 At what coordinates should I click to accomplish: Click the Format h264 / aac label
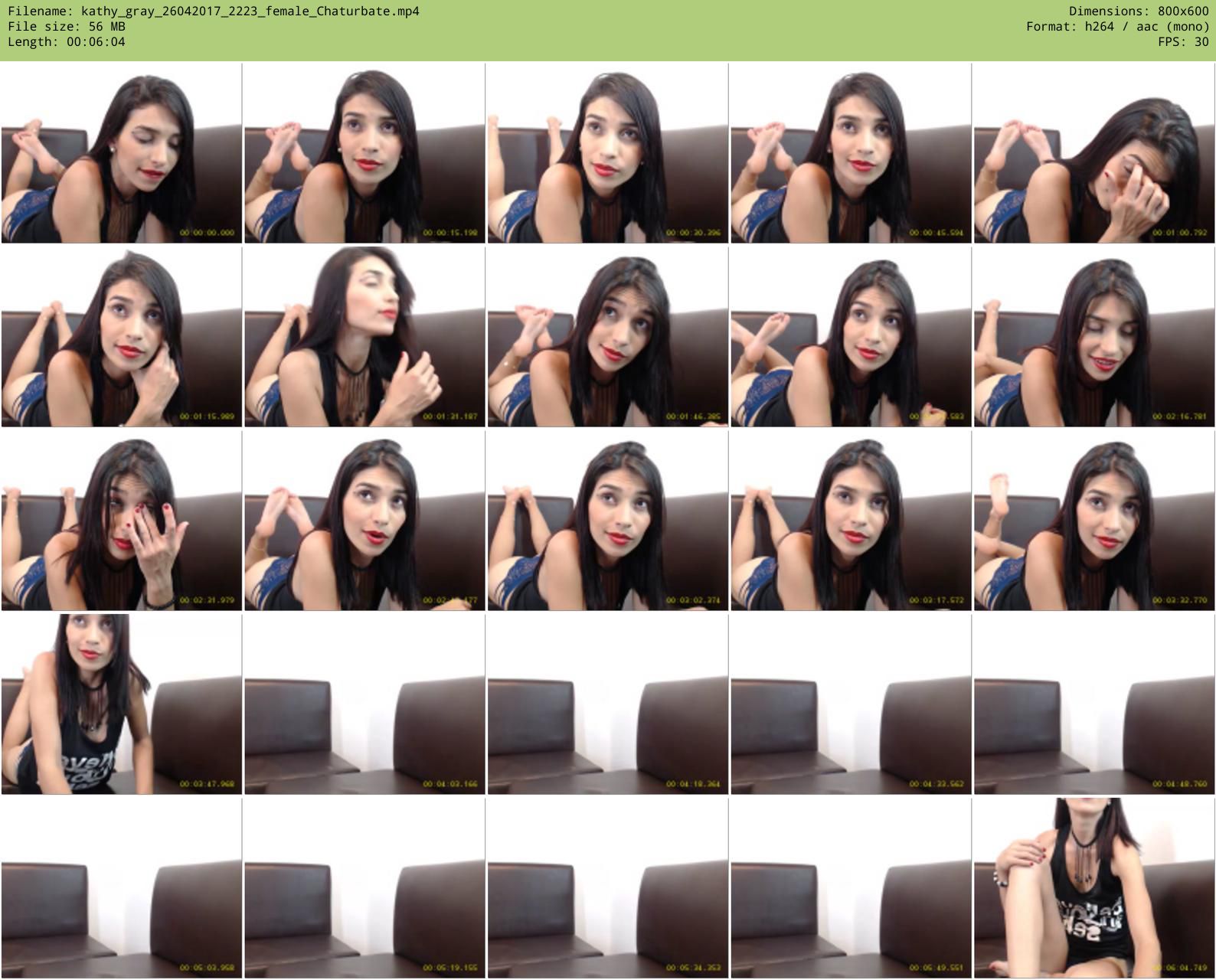point(1117,26)
